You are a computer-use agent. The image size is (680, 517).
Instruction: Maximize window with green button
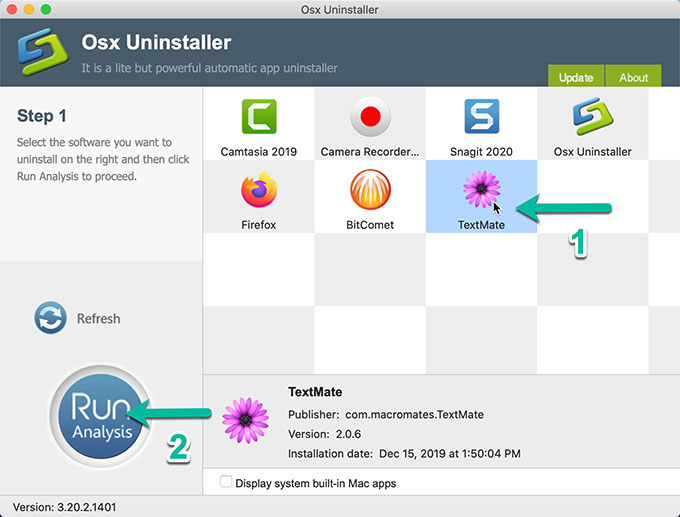point(46,9)
